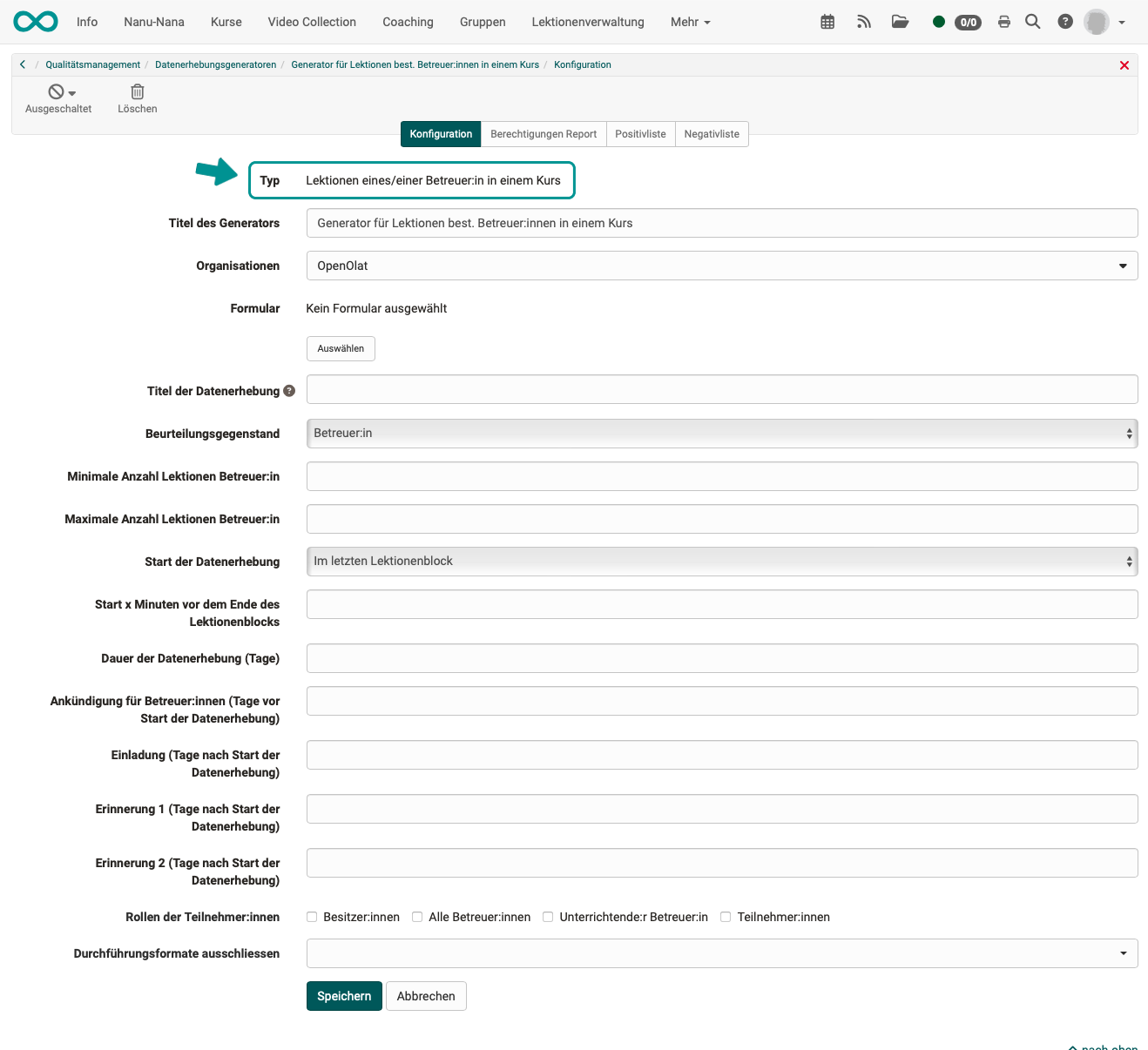
Task: Open the help icon
Action: pyautogui.click(x=1064, y=21)
